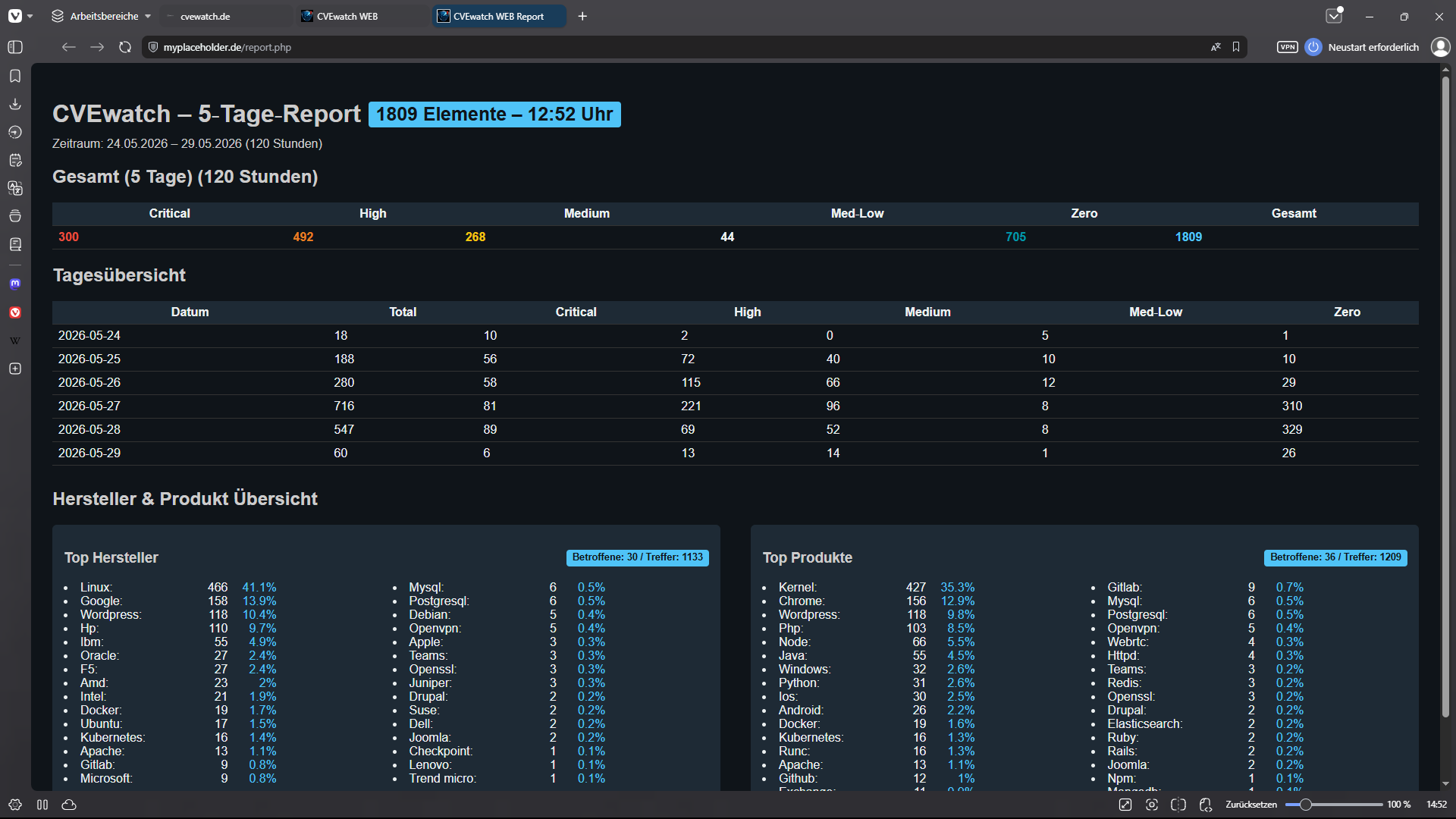Viewport: 1456px width, 819px height.
Task: Add a new web panel
Action: coord(15,369)
